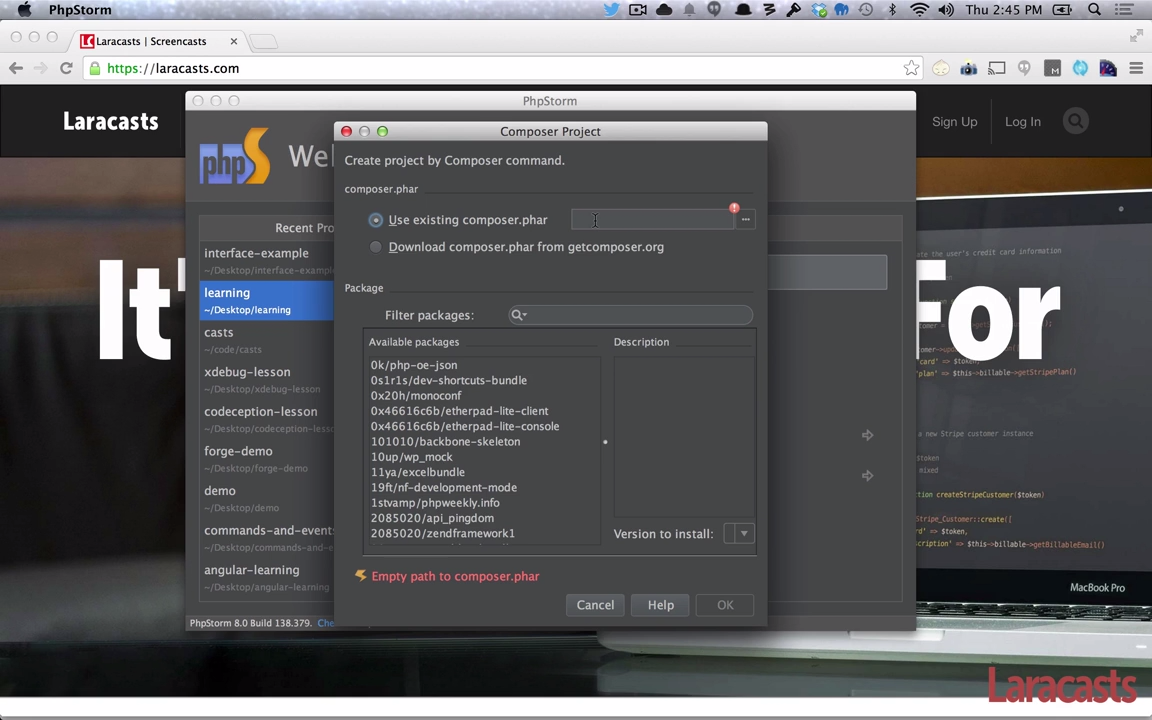Select Download composer.phar from getcomposer.org option
The height and width of the screenshot is (720, 1152).
[x=375, y=247]
